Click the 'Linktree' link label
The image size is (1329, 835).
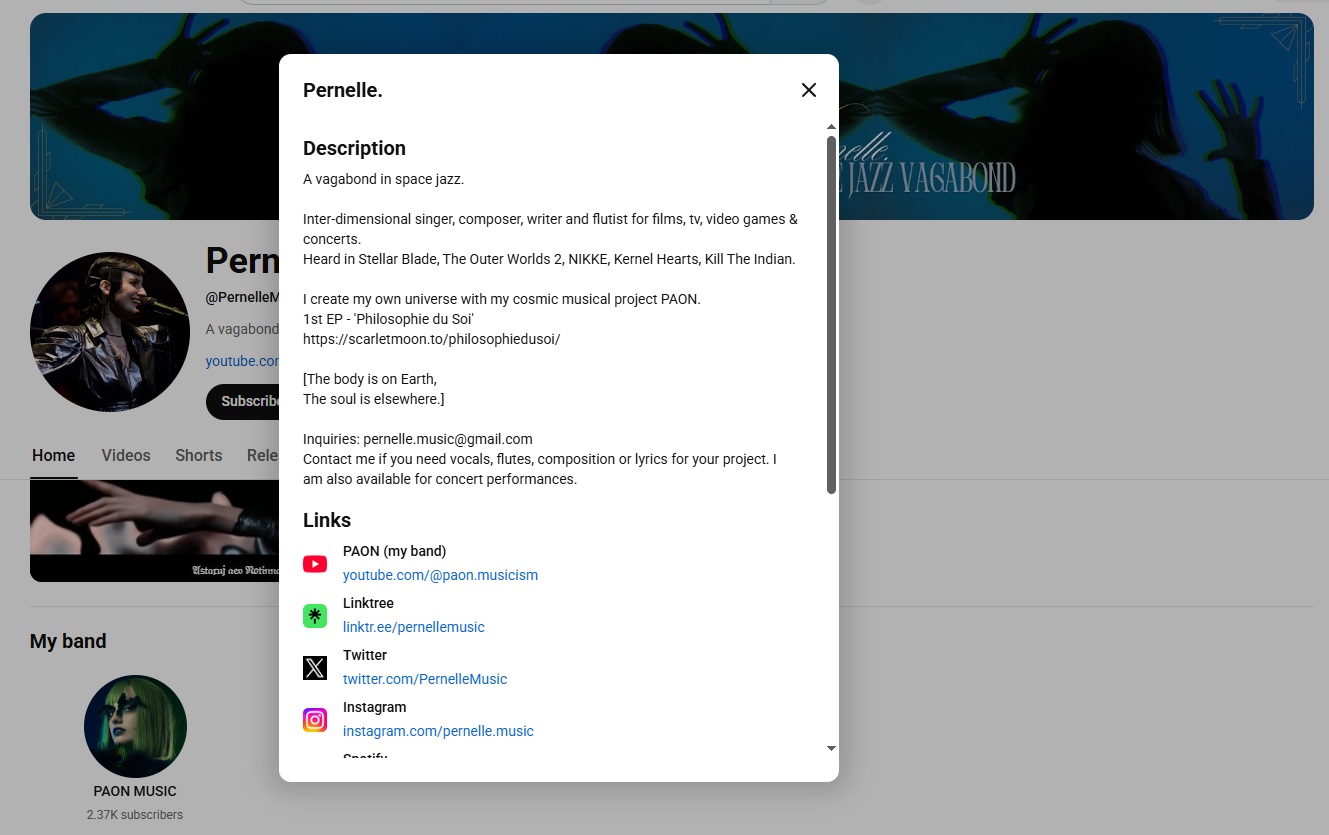(x=368, y=603)
